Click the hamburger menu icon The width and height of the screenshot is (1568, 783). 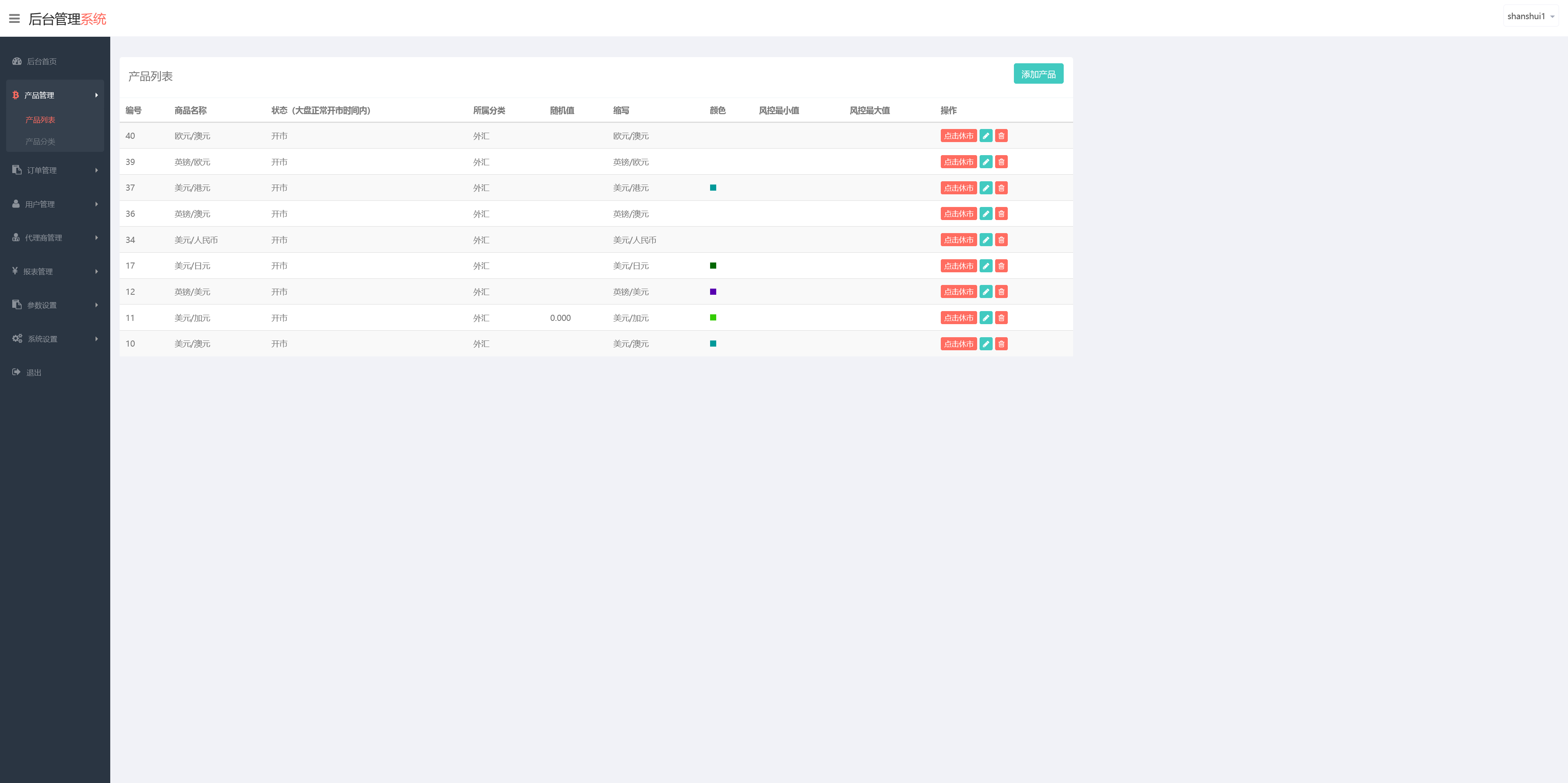14,19
